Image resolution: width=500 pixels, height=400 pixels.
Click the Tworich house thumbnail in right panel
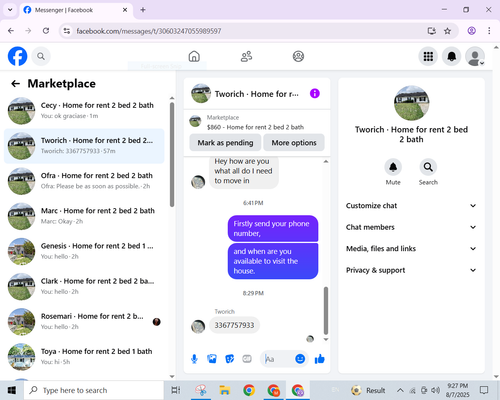click(x=411, y=103)
